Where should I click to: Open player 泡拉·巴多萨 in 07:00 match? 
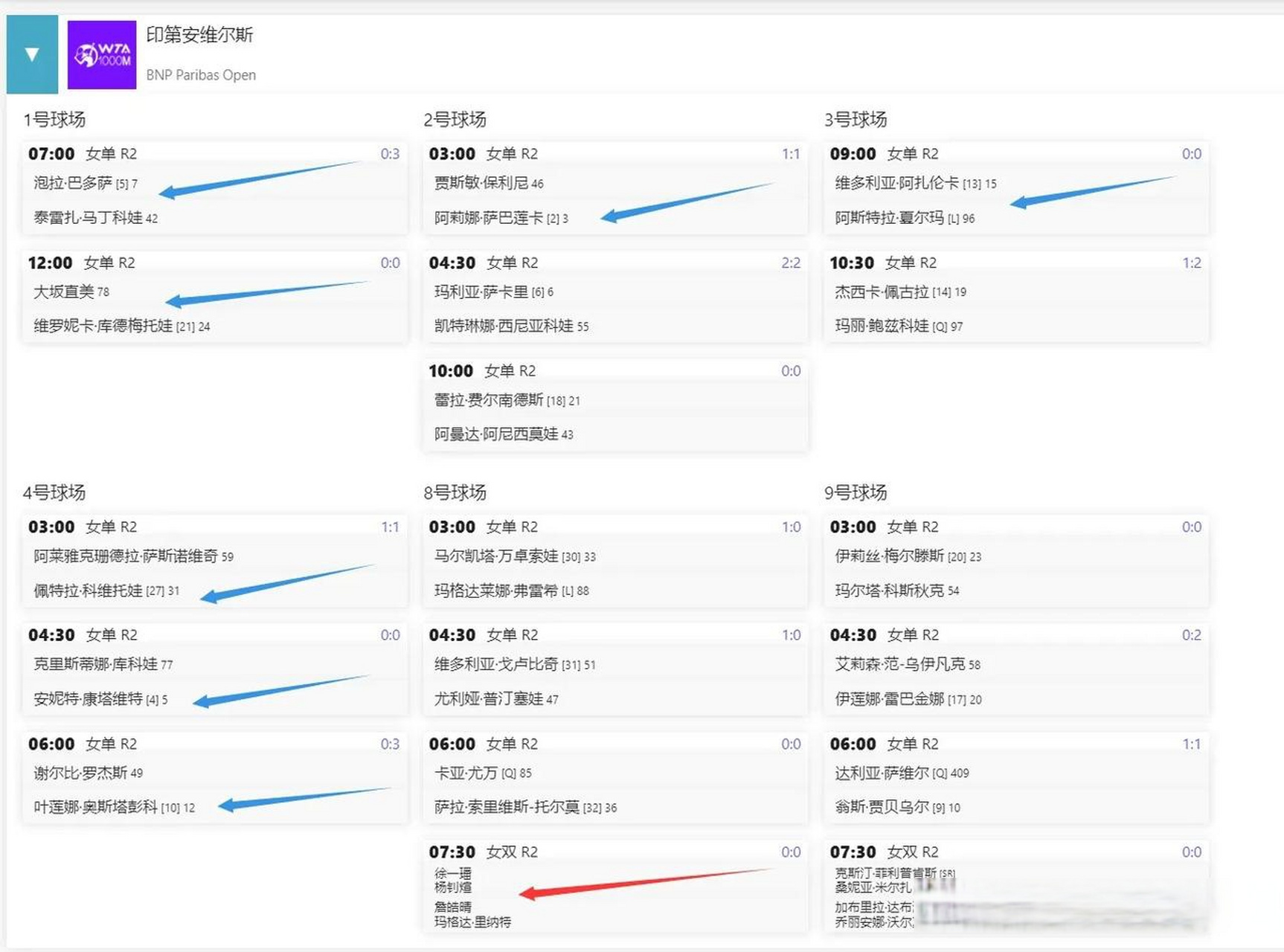73,183
